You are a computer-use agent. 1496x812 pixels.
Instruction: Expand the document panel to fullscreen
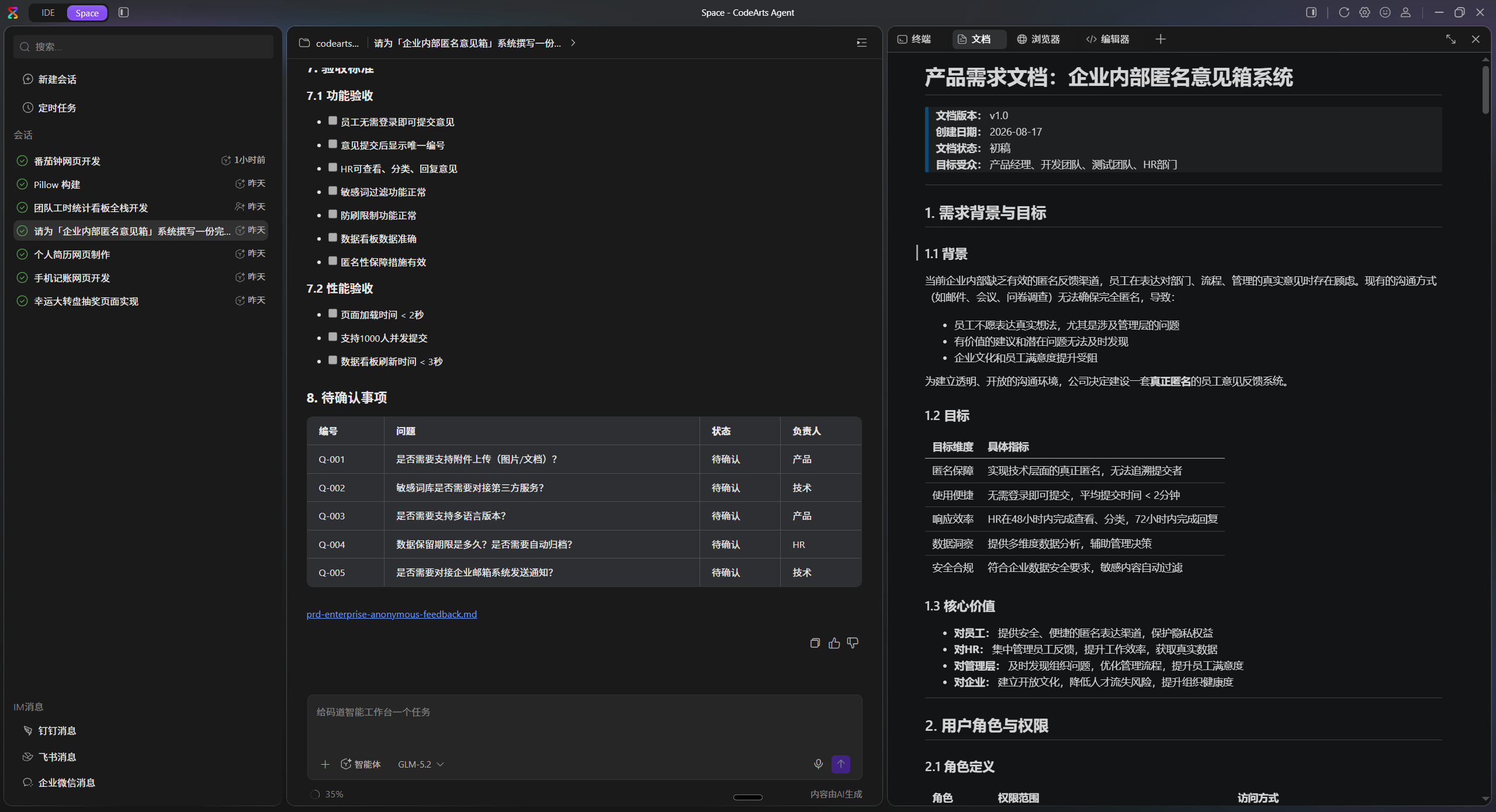point(1451,39)
